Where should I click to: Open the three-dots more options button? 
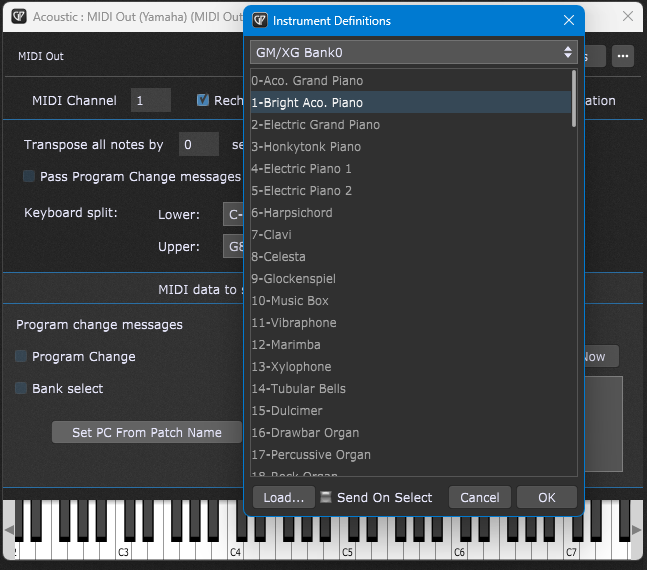point(623,56)
